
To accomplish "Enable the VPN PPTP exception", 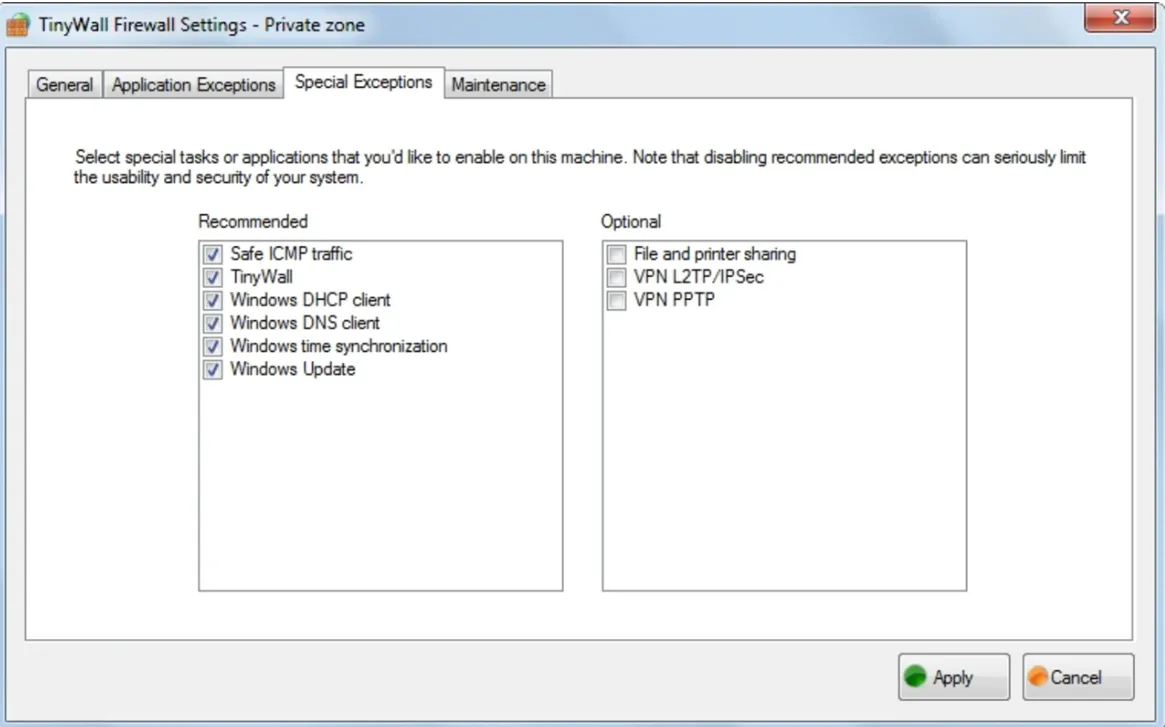I will coord(617,300).
